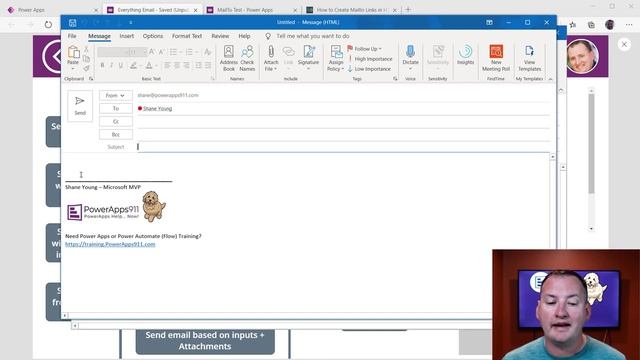Toggle Underline formatting
640x360 pixels.
(x=121, y=65)
